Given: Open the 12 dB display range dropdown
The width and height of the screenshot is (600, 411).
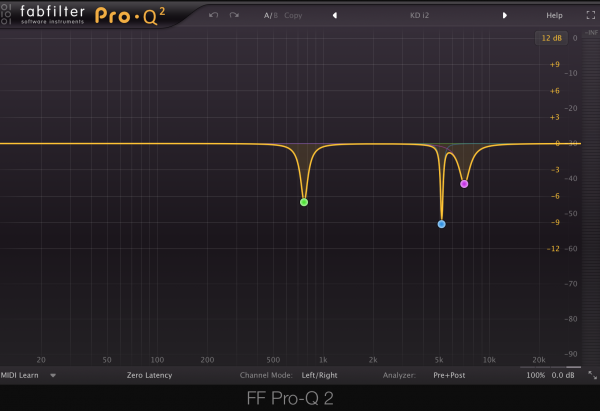Looking at the screenshot, I should tap(551, 38).
